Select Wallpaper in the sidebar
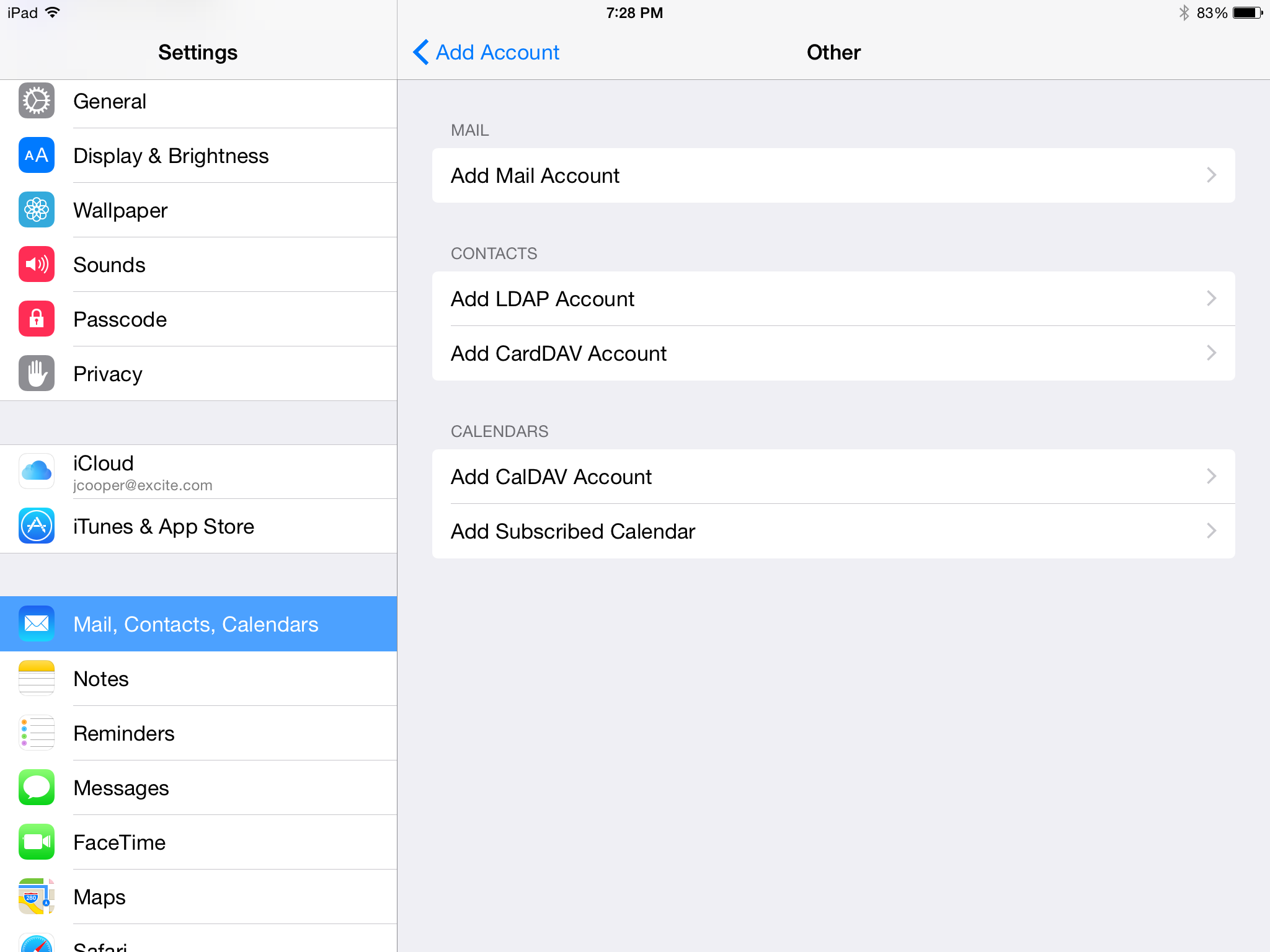 (x=198, y=210)
